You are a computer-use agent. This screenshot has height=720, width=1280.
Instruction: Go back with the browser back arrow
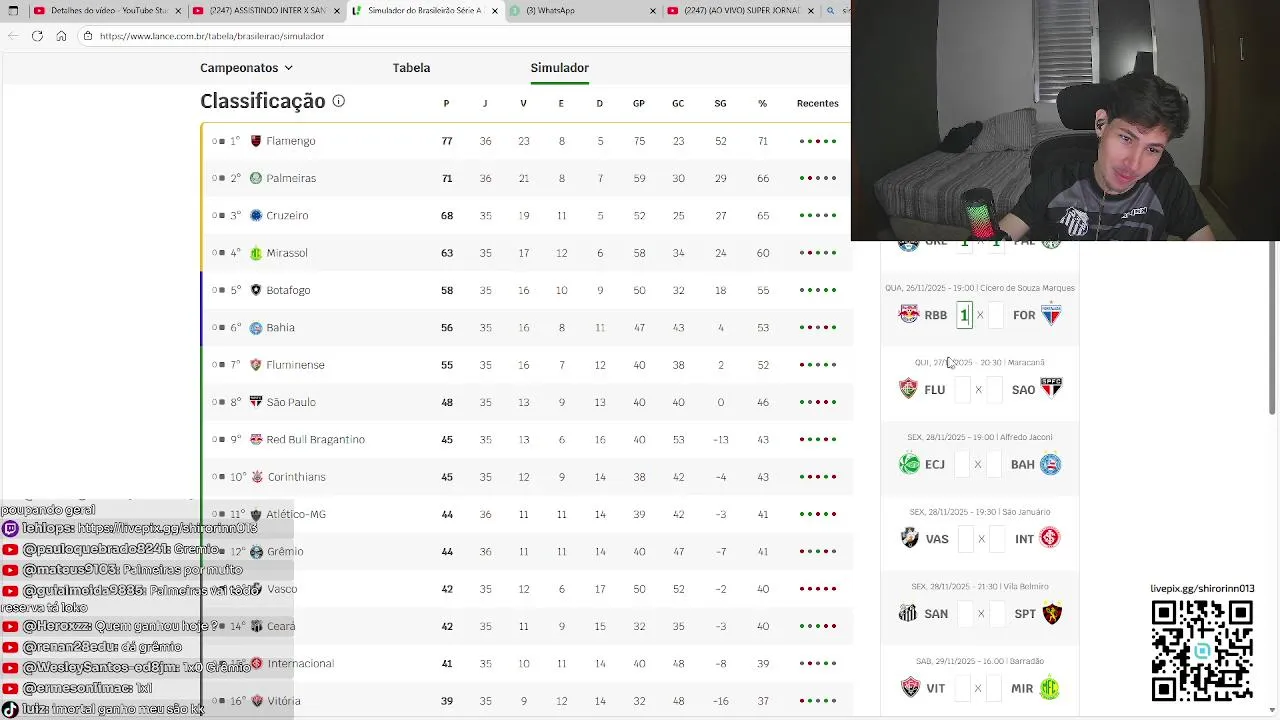13,36
